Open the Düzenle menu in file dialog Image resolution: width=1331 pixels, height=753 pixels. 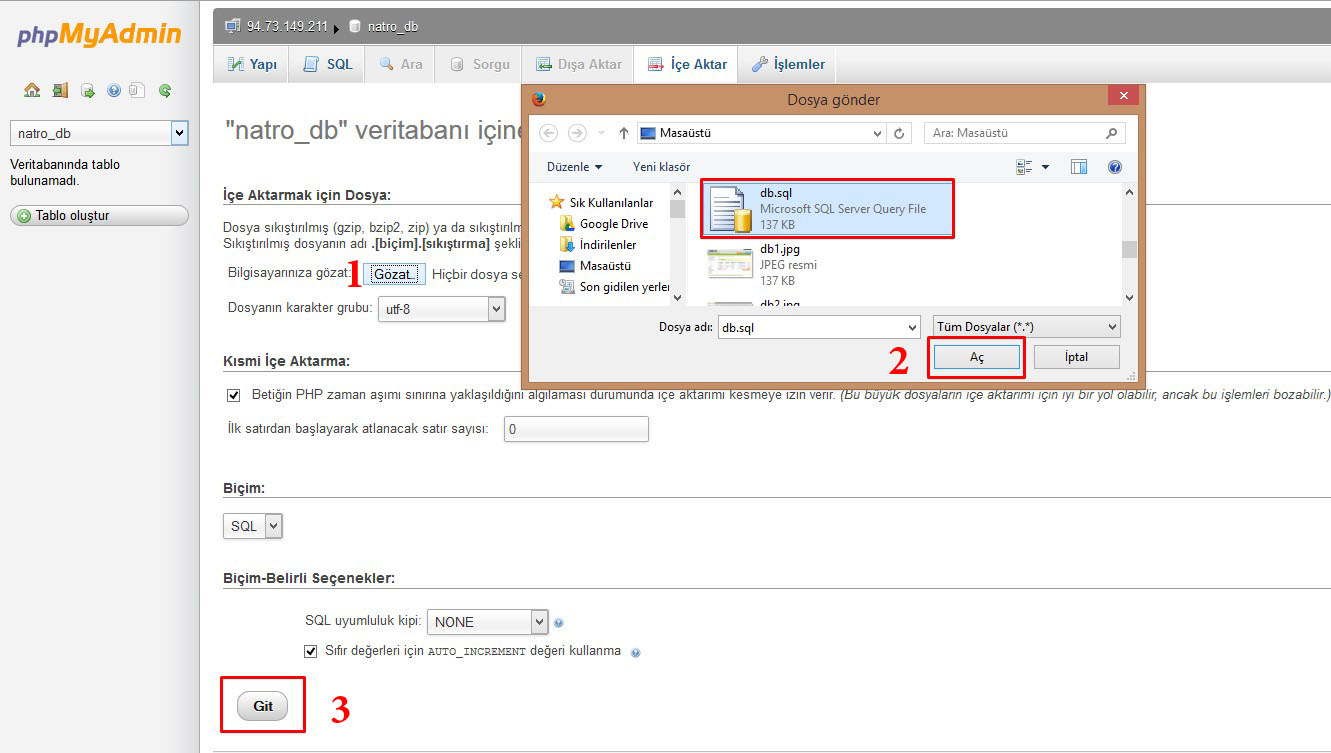pyautogui.click(x=575, y=167)
